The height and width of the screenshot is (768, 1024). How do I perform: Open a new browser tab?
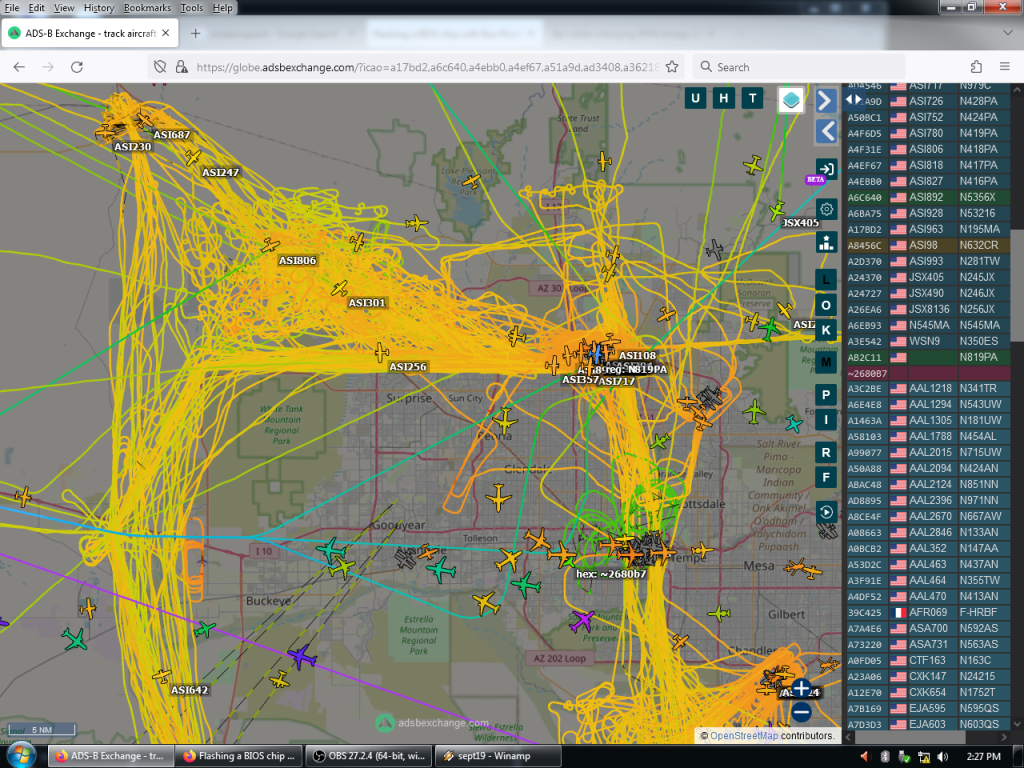coord(195,33)
